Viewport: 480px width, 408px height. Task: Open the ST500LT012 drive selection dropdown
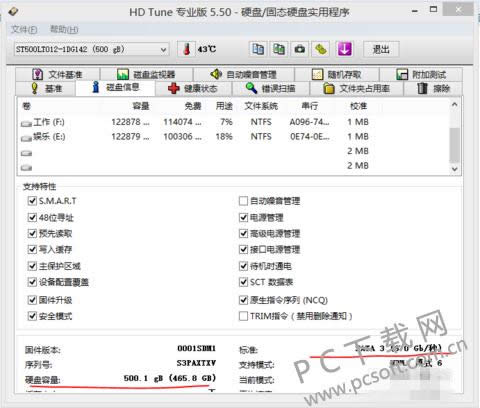[91, 50]
